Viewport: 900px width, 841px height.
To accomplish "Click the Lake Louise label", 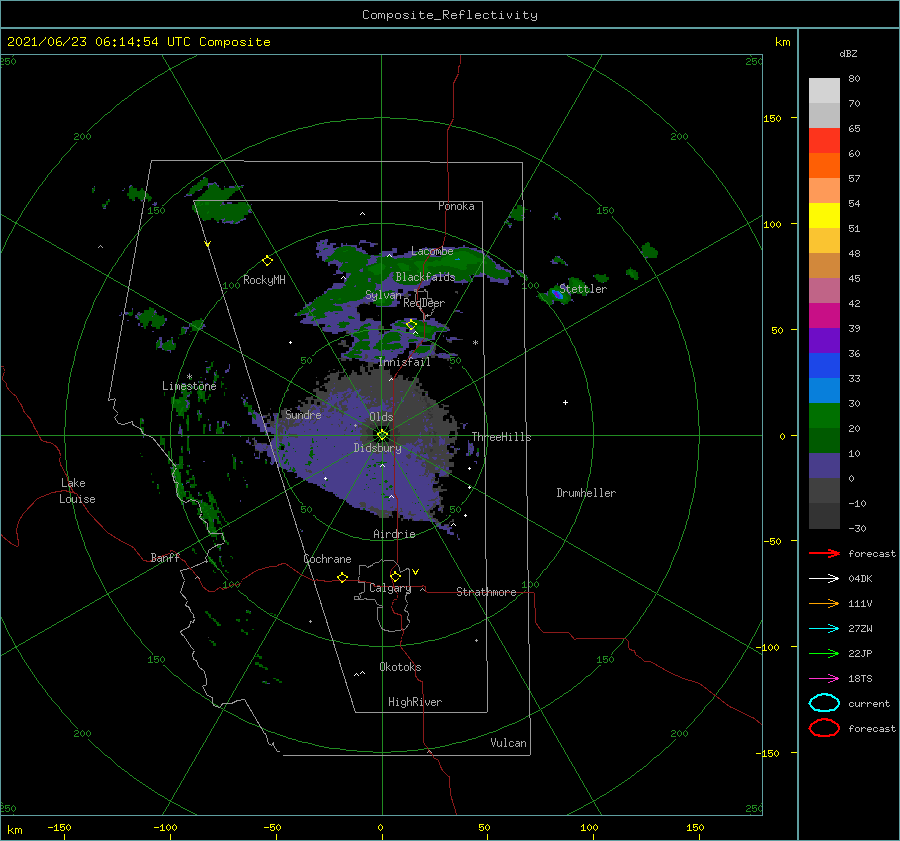I will [x=77, y=491].
